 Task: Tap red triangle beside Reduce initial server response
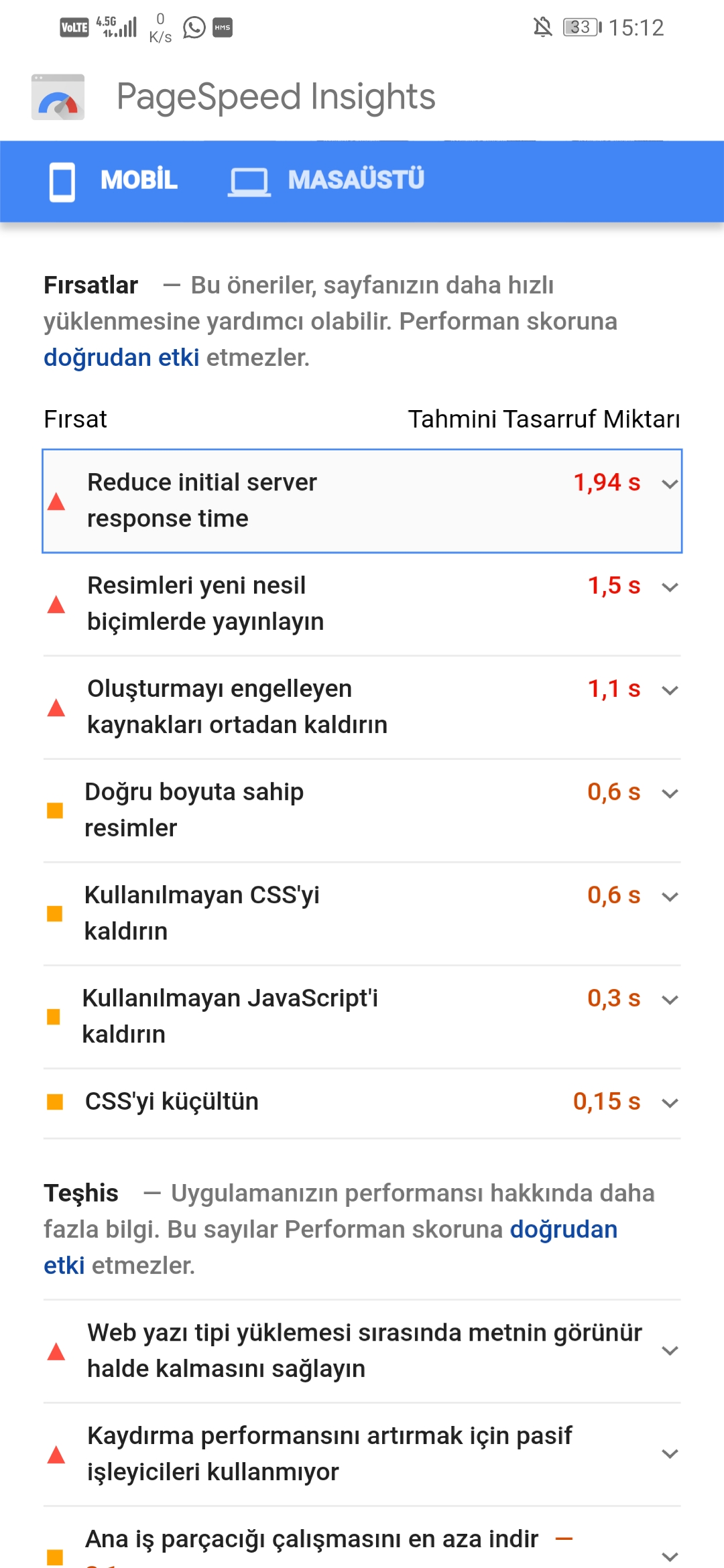(56, 501)
